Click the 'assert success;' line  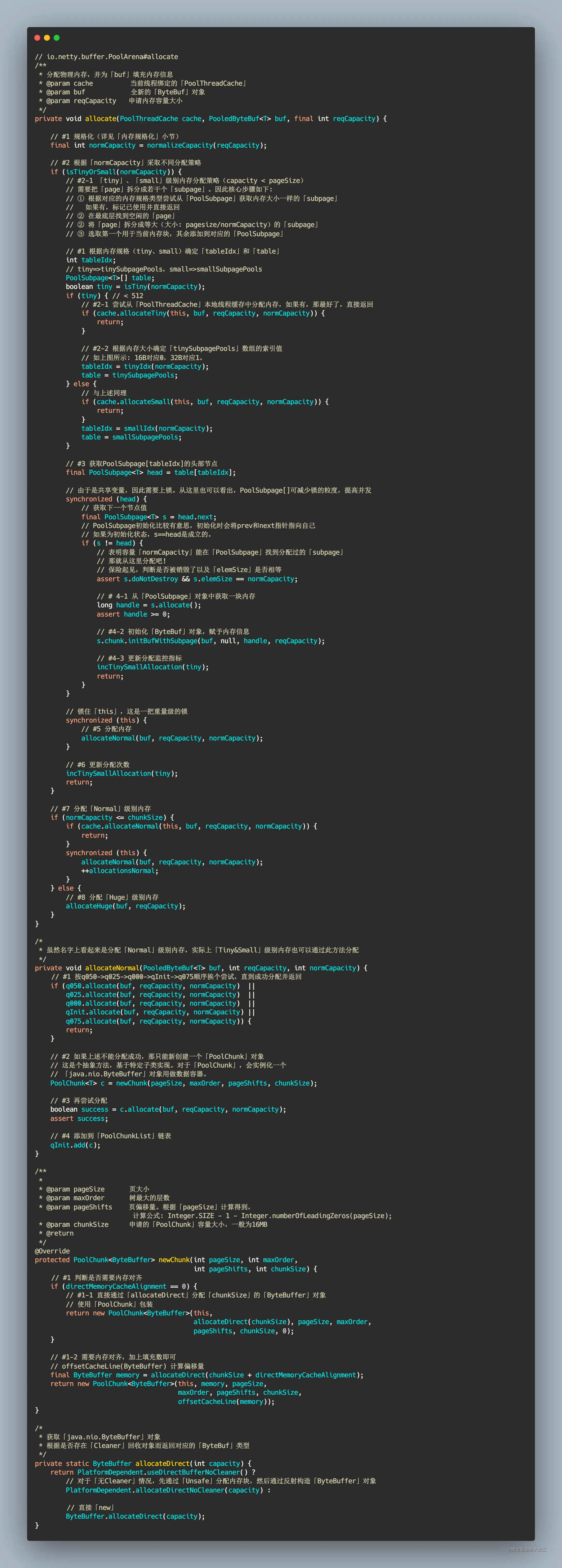click(x=79, y=1119)
